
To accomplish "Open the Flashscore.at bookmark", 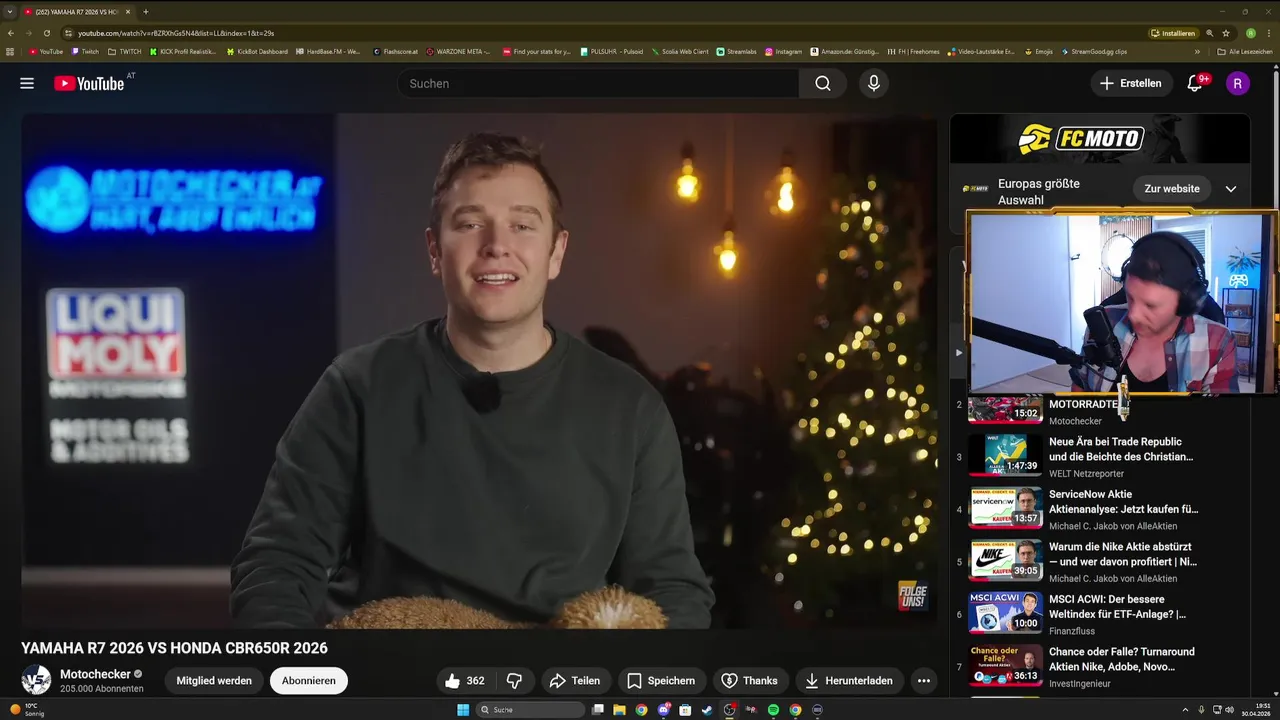I will pos(395,51).
